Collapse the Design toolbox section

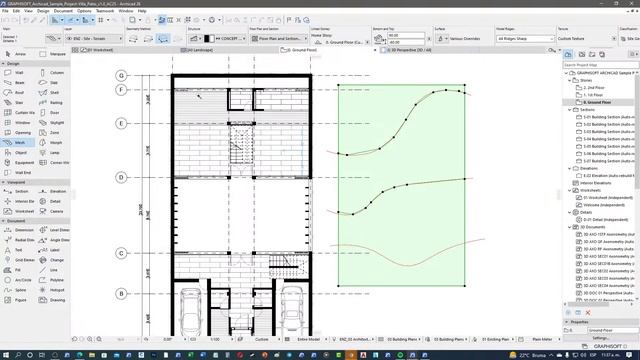(x=4, y=64)
